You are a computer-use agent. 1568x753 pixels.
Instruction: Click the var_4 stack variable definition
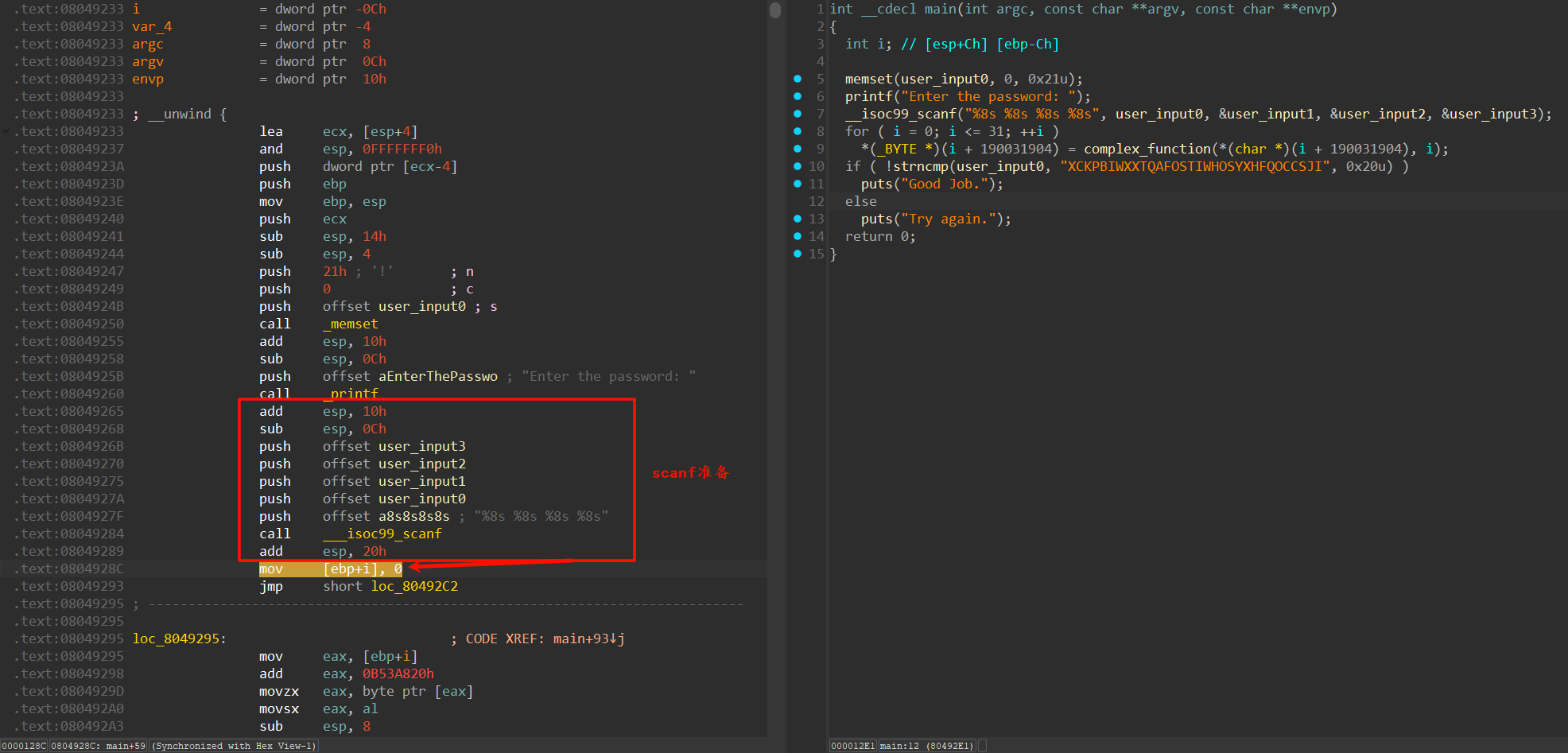pyautogui.click(x=152, y=26)
